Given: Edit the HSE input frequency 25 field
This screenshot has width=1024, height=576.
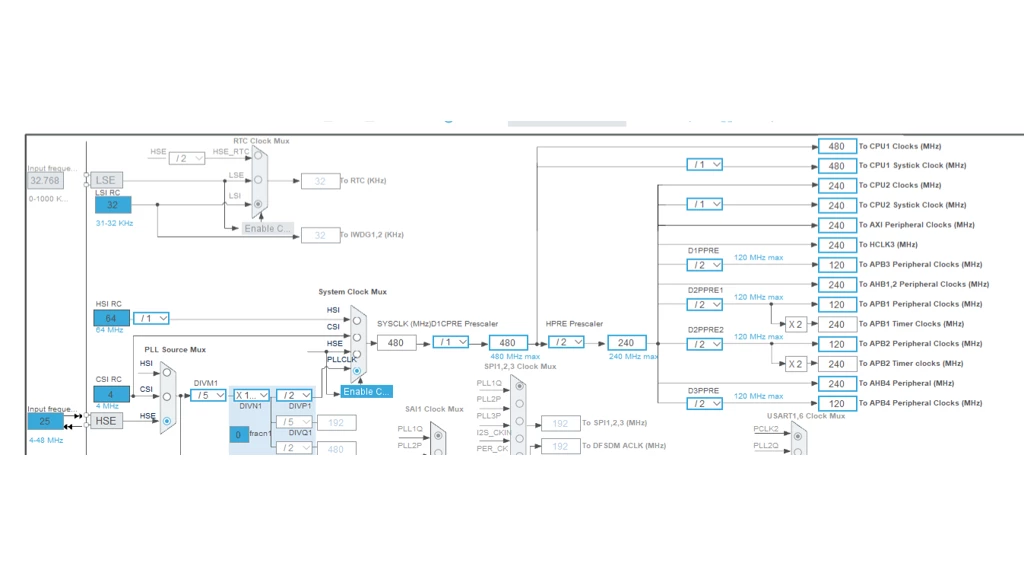Looking at the screenshot, I should (x=45, y=421).
